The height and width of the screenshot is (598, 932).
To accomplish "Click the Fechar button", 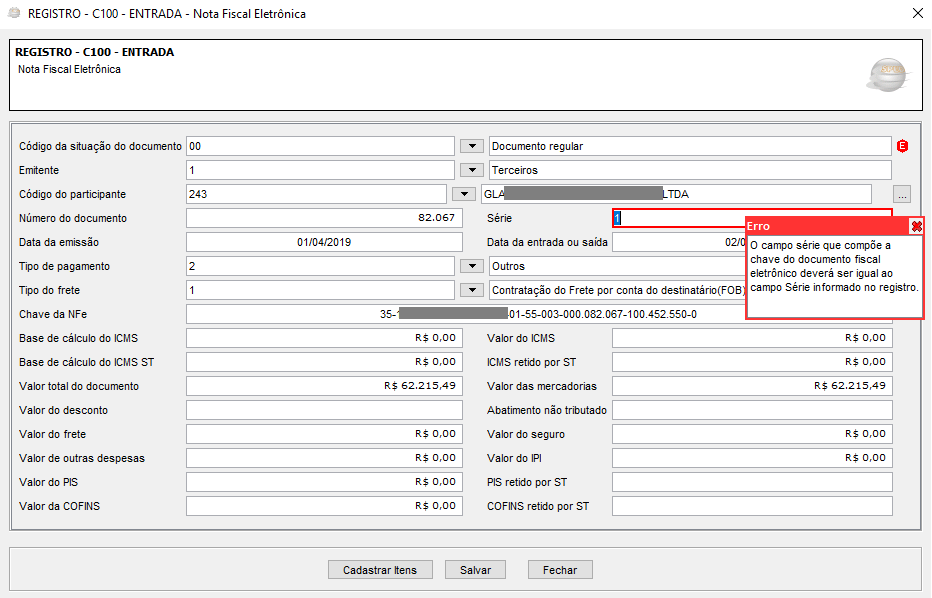I will point(560,570).
